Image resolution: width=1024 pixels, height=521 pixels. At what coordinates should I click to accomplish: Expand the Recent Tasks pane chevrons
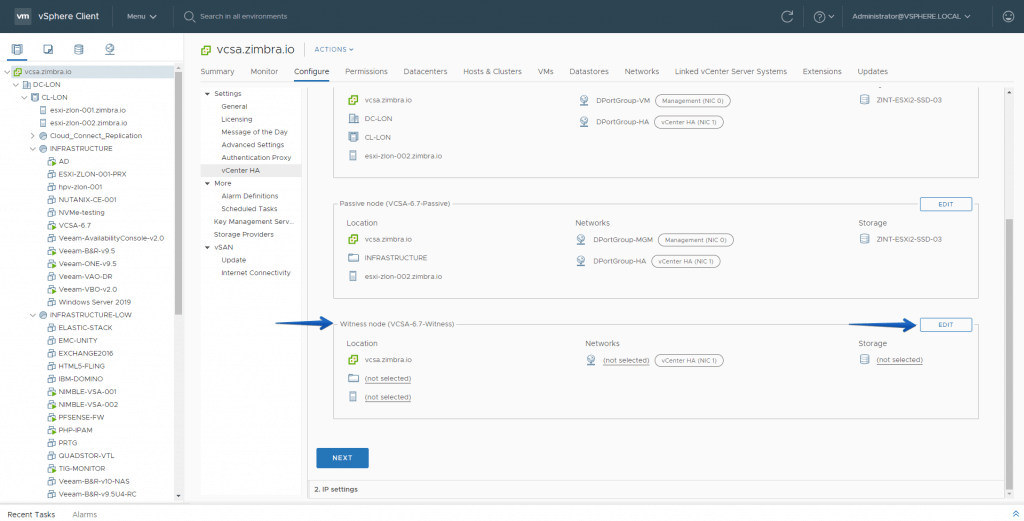tap(1015, 514)
